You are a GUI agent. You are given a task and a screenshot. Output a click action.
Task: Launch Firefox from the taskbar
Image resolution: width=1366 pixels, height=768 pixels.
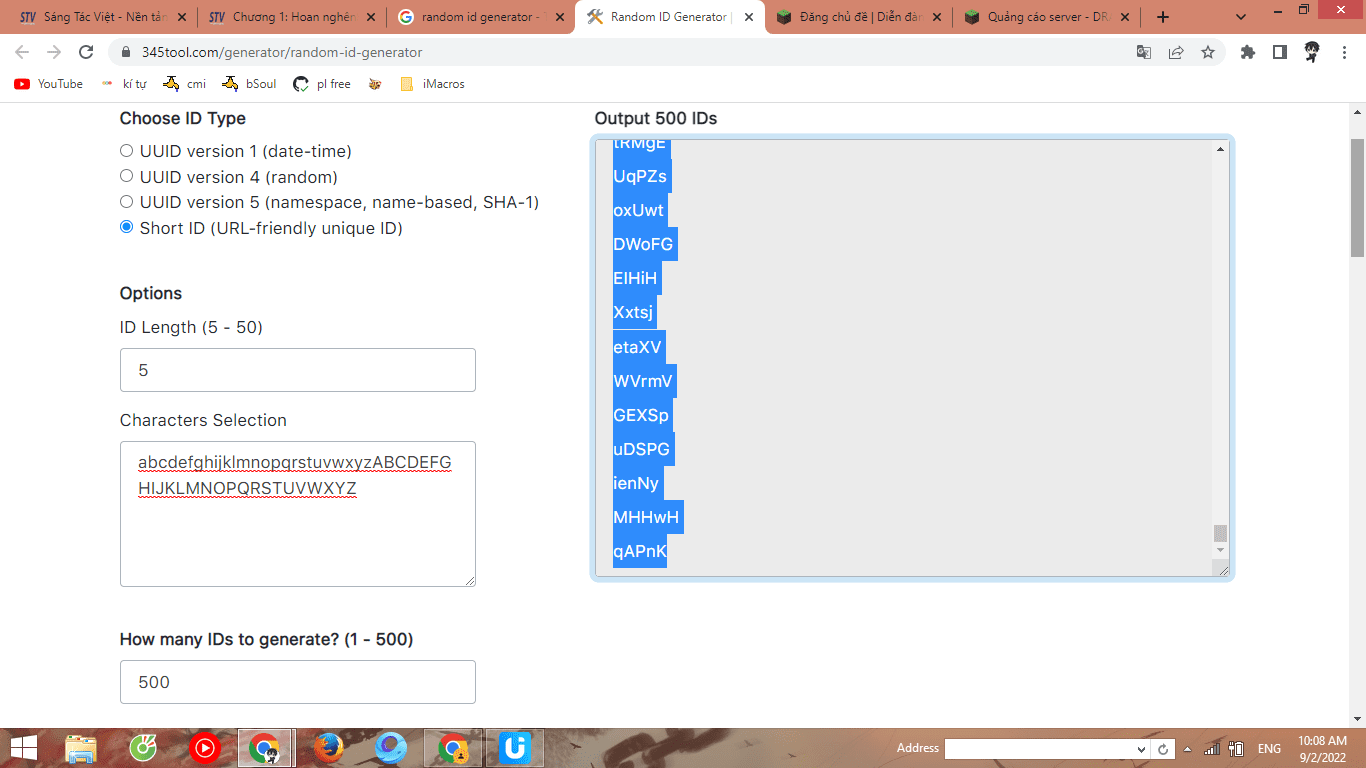328,748
